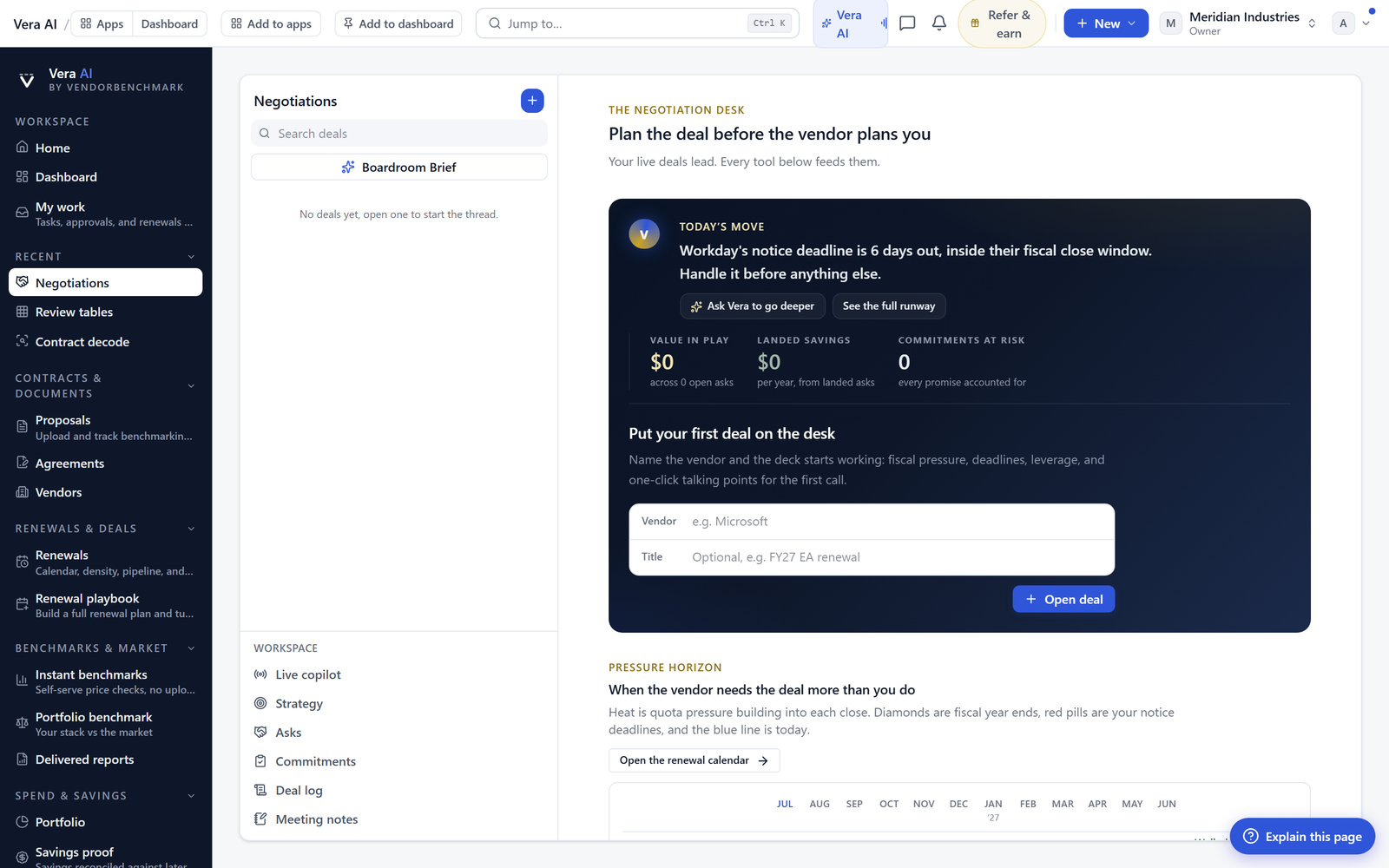Click the Renewal playbook calendar icon
Image resolution: width=1389 pixels, height=868 pixels.
(x=23, y=604)
